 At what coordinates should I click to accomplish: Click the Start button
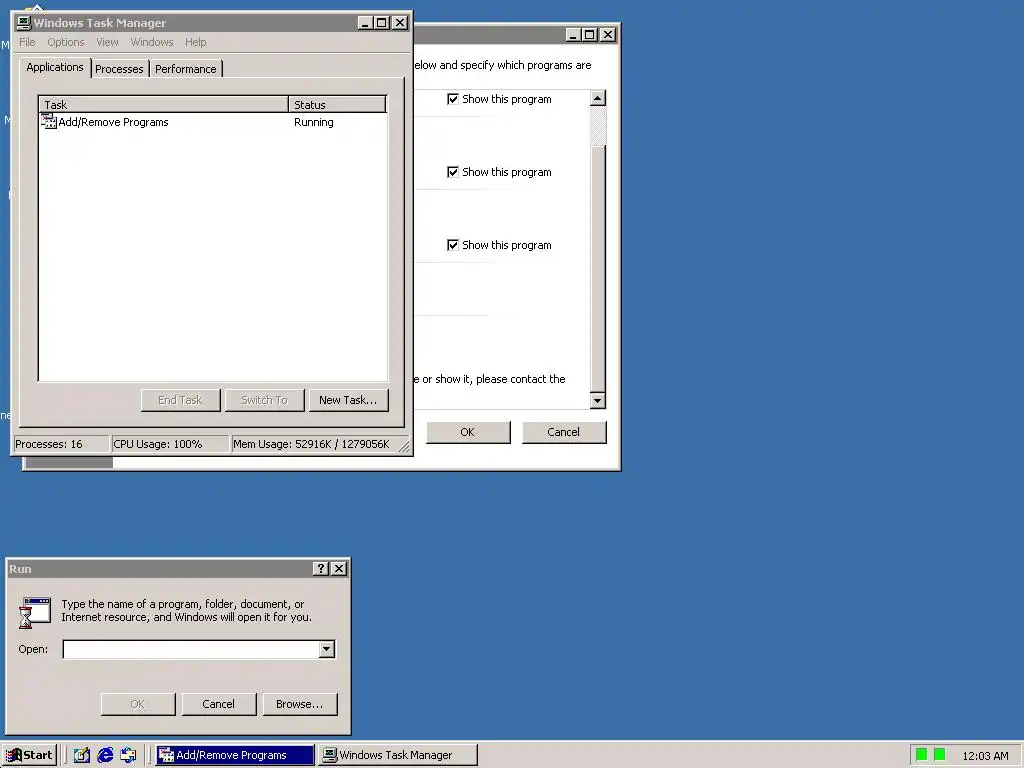(30, 755)
